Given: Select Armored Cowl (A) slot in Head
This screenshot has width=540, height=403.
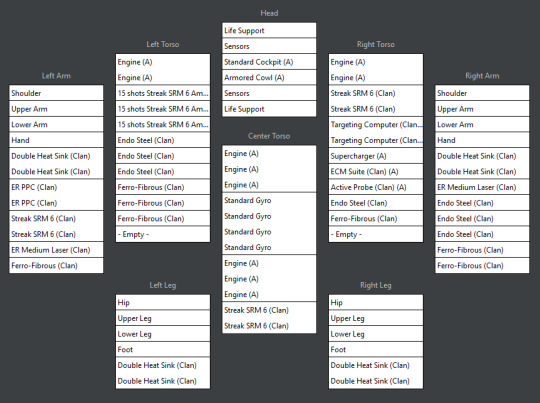Looking at the screenshot, I should tap(269, 78).
